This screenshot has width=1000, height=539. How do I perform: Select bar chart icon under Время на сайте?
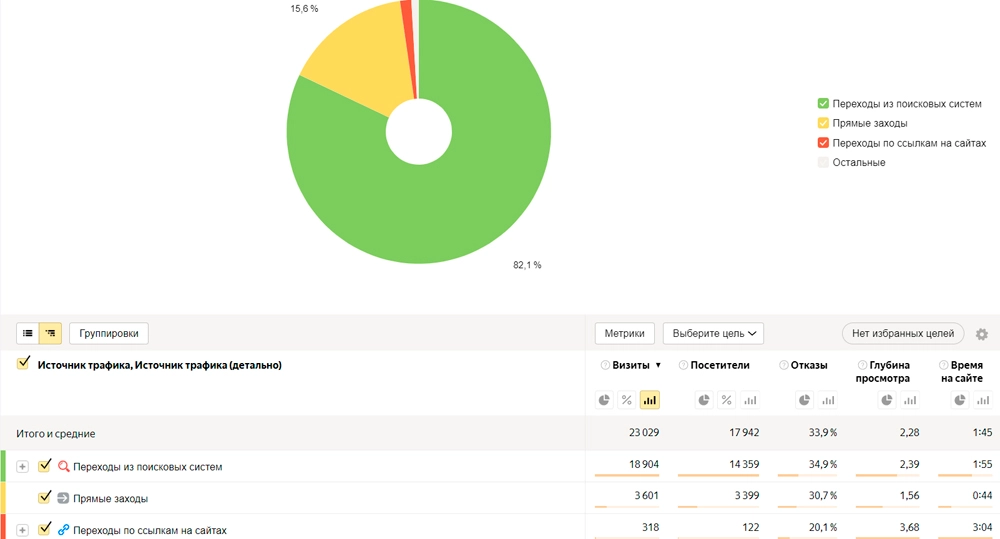tap(983, 400)
